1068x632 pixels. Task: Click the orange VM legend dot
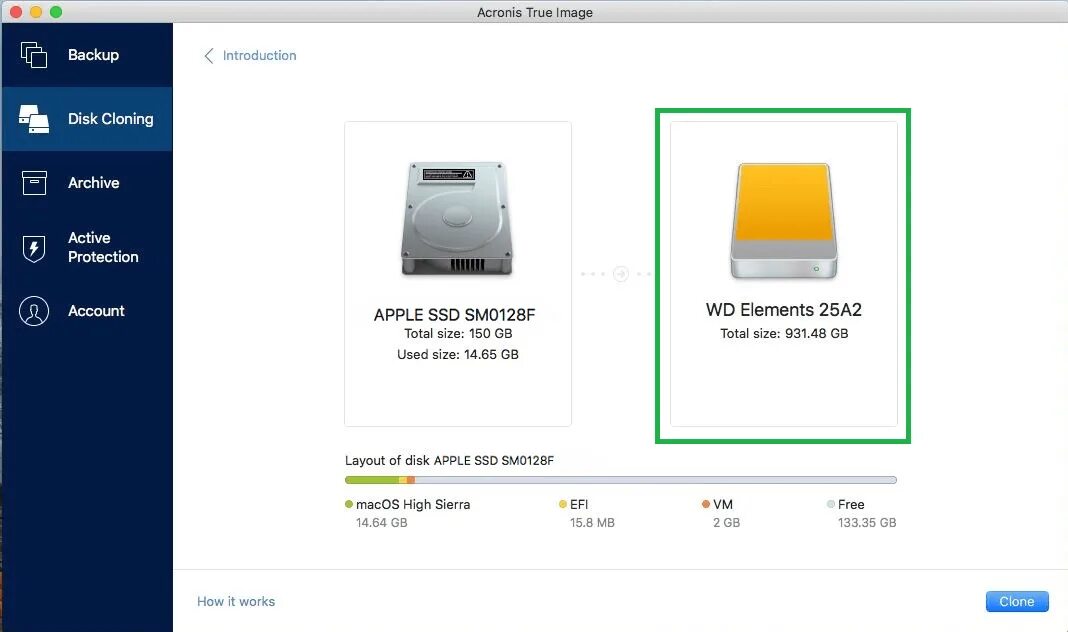pyautogui.click(x=706, y=505)
